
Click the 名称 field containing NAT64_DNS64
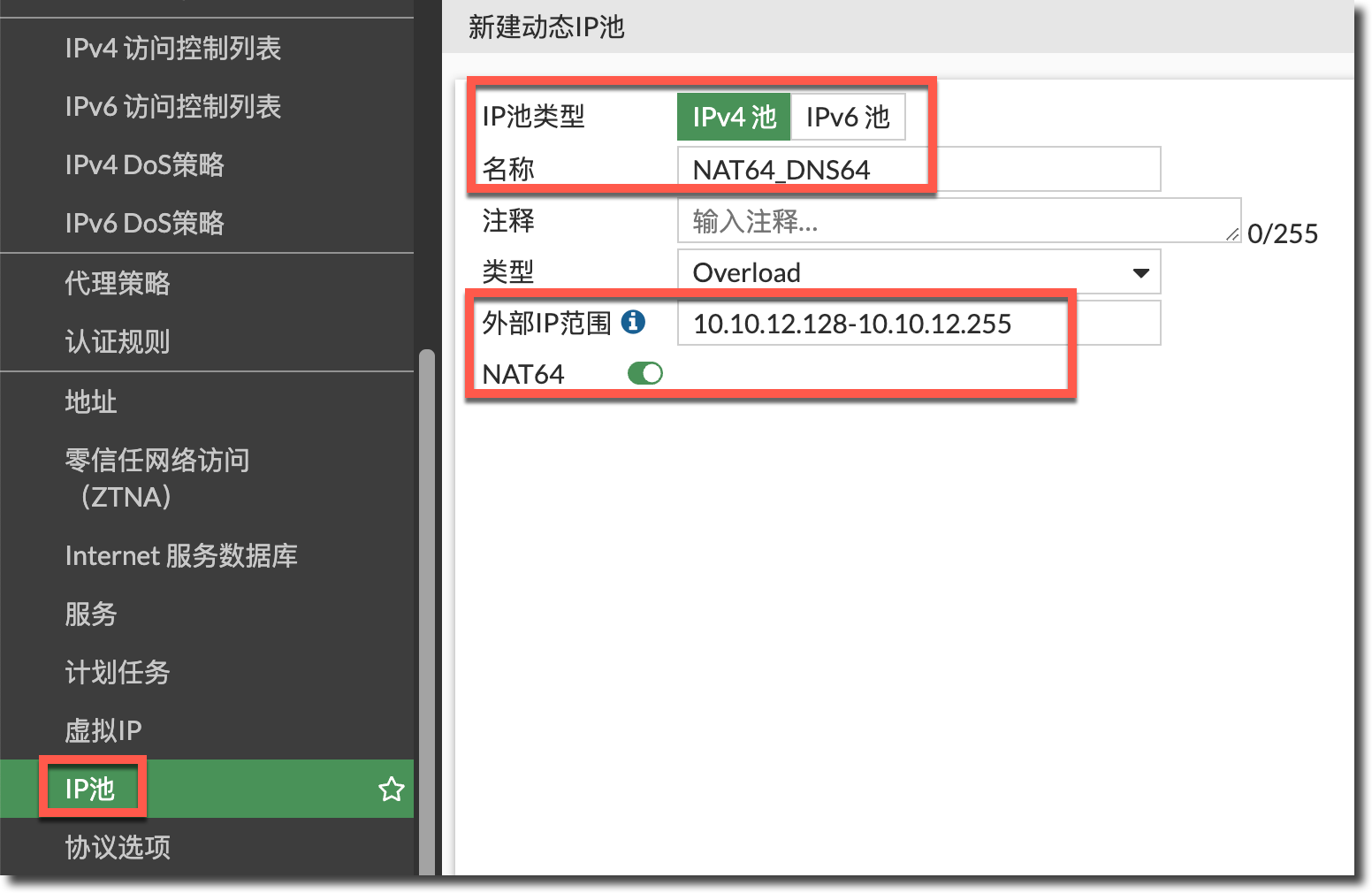918,170
